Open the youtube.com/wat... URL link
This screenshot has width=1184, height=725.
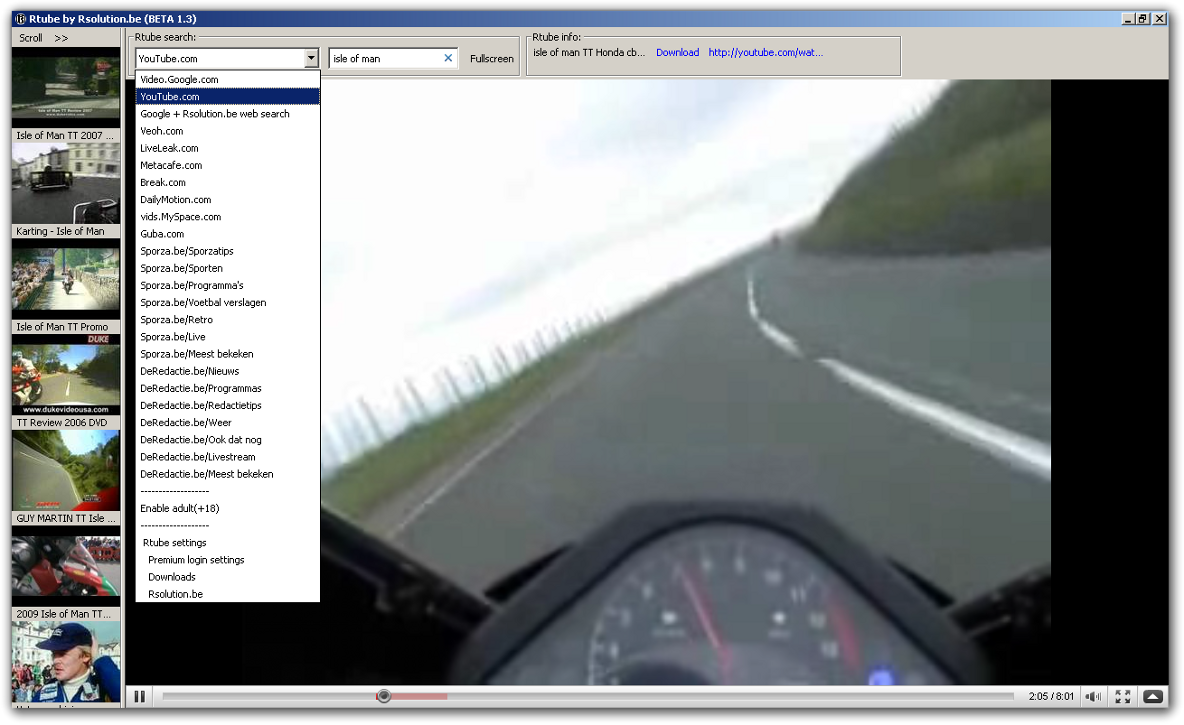click(766, 52)
